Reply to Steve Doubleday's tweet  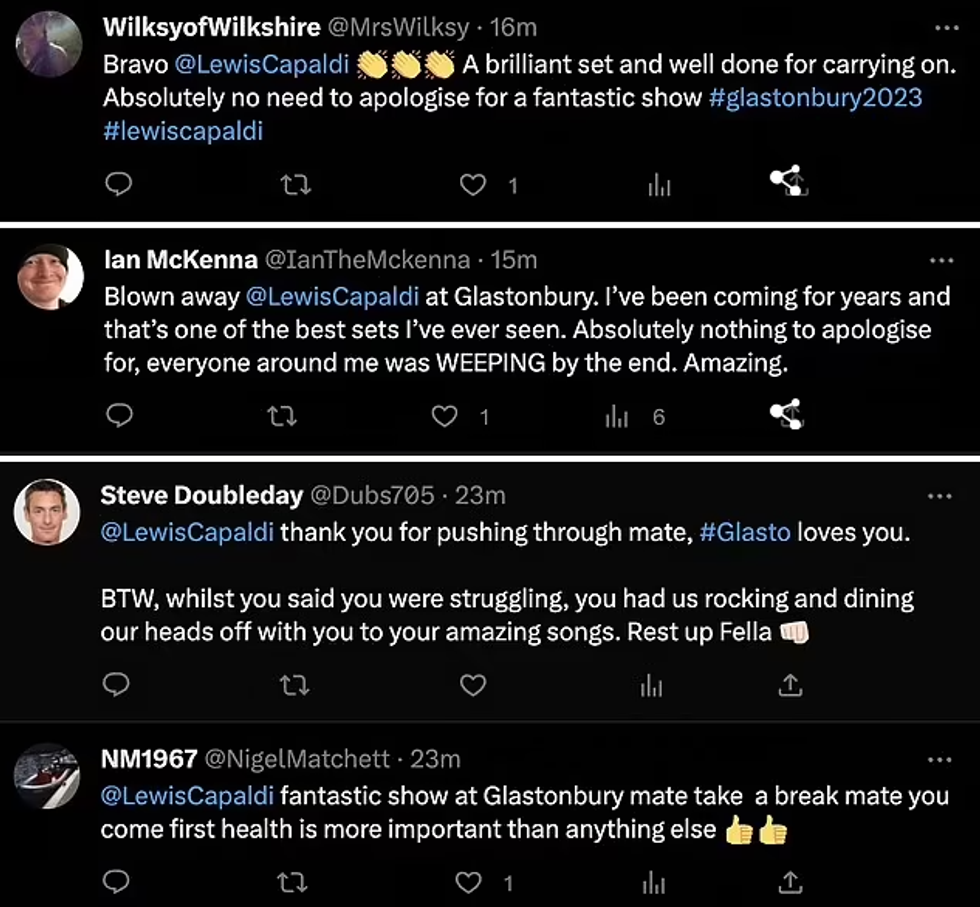point(118,685)
